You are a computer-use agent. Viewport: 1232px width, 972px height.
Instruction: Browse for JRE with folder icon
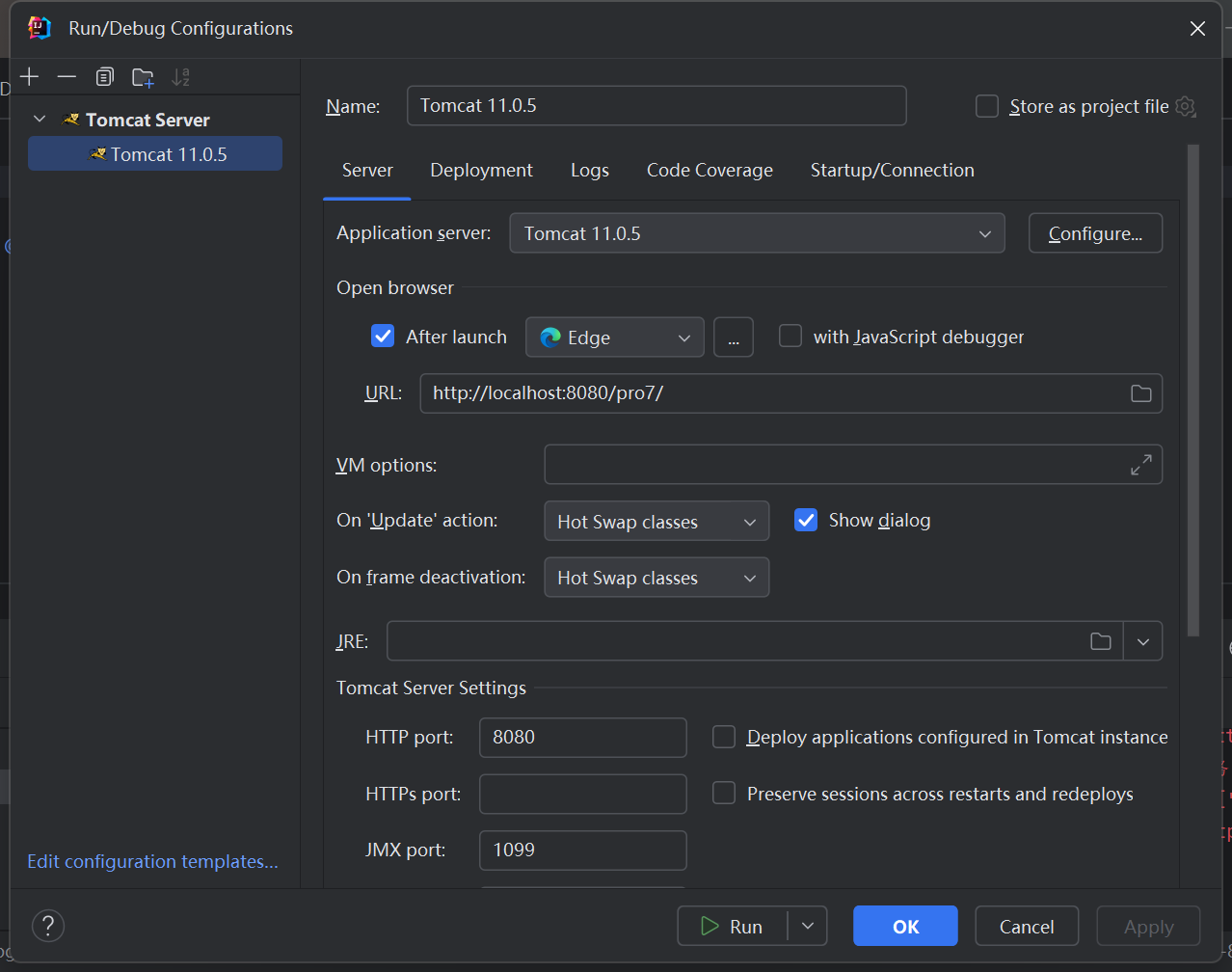pyautogui.click(x=1101, y=641)
